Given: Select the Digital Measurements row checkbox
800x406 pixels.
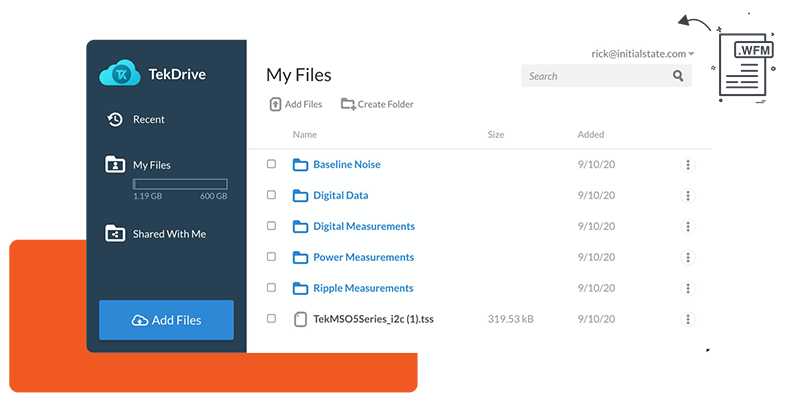Looking at the screenshot, I should click(271, 227).
